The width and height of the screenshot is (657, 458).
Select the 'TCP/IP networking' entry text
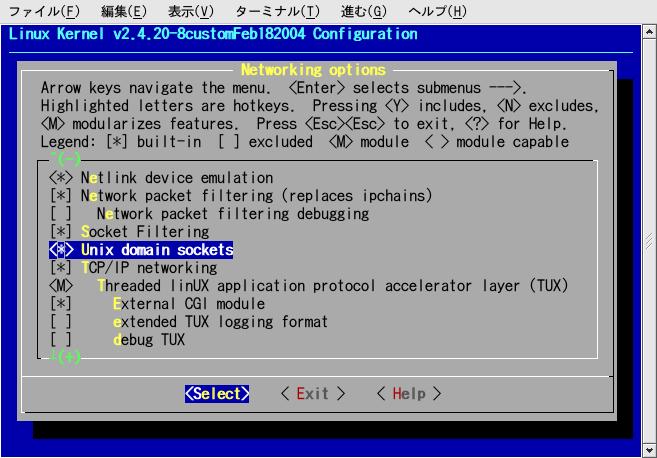(149, 268)
